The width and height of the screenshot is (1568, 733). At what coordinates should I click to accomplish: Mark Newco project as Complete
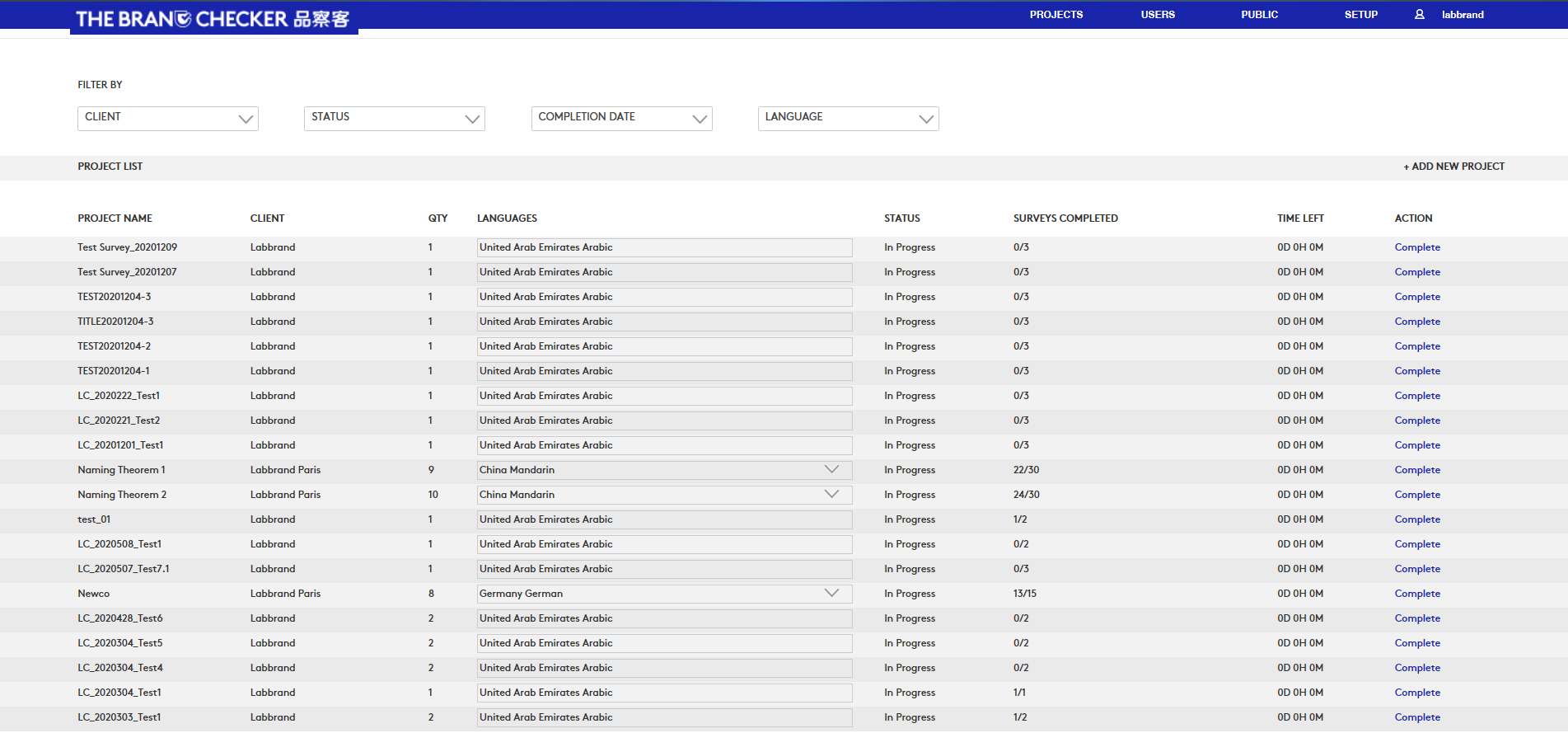pyautogui.click(x=1417, y=594)
